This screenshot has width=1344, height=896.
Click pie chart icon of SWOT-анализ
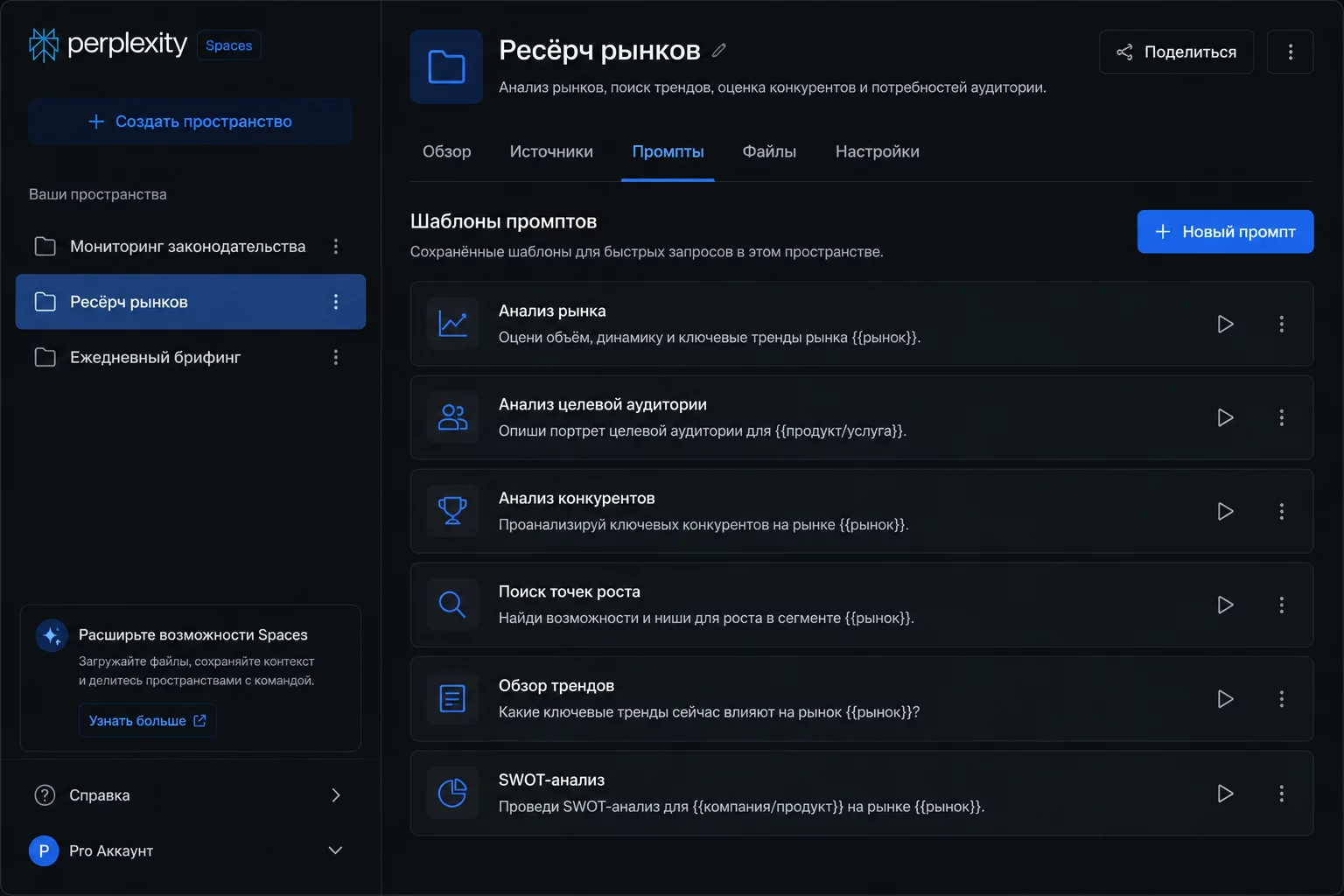tap(452, 794)
